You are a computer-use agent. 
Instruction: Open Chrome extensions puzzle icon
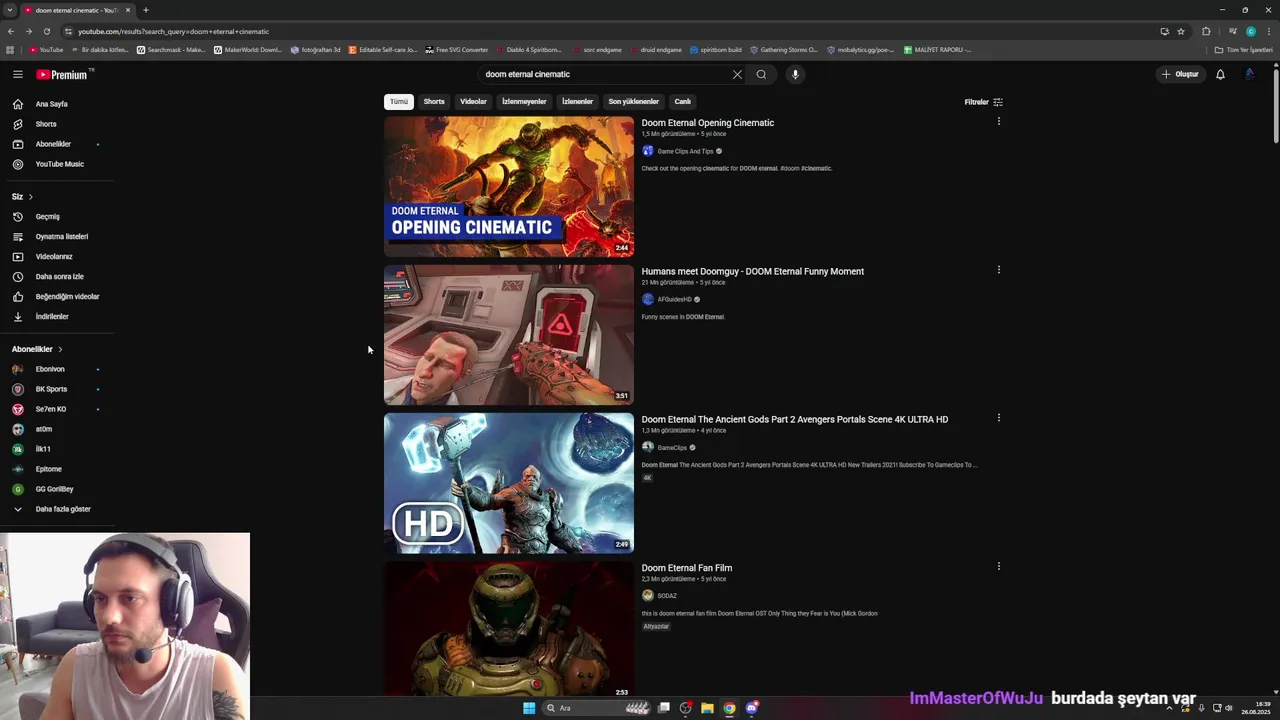[x=1206, y=31]
